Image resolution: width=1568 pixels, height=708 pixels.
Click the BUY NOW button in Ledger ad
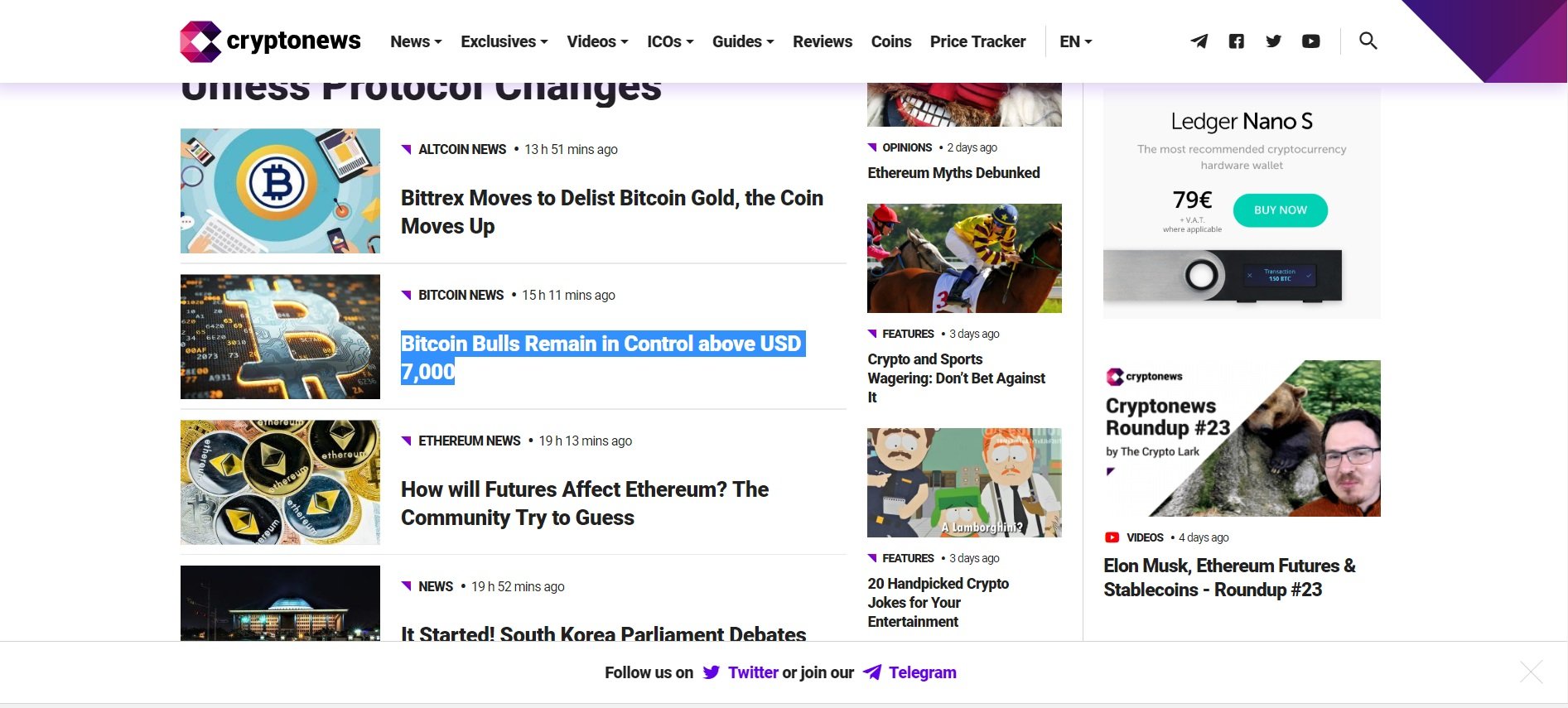pos(1280,210)
